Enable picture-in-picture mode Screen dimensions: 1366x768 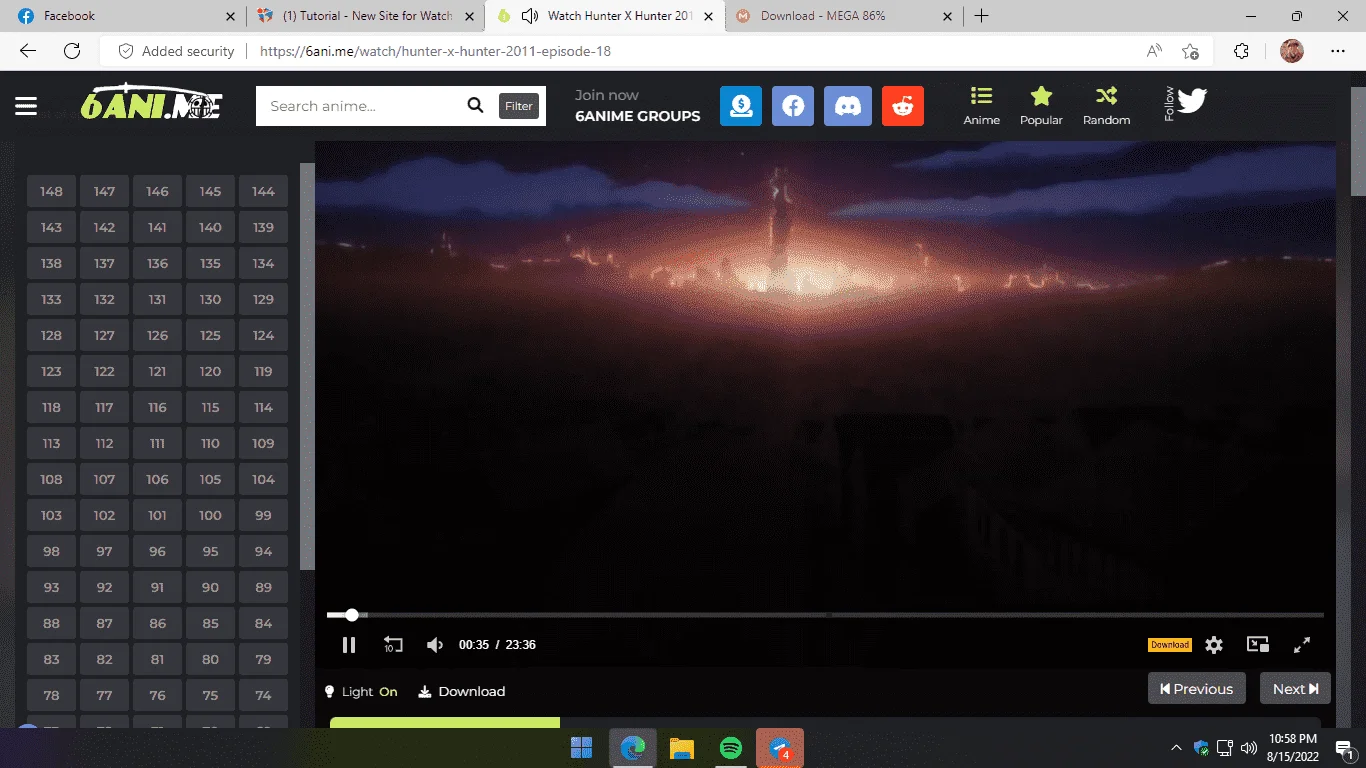point(1258,645)
